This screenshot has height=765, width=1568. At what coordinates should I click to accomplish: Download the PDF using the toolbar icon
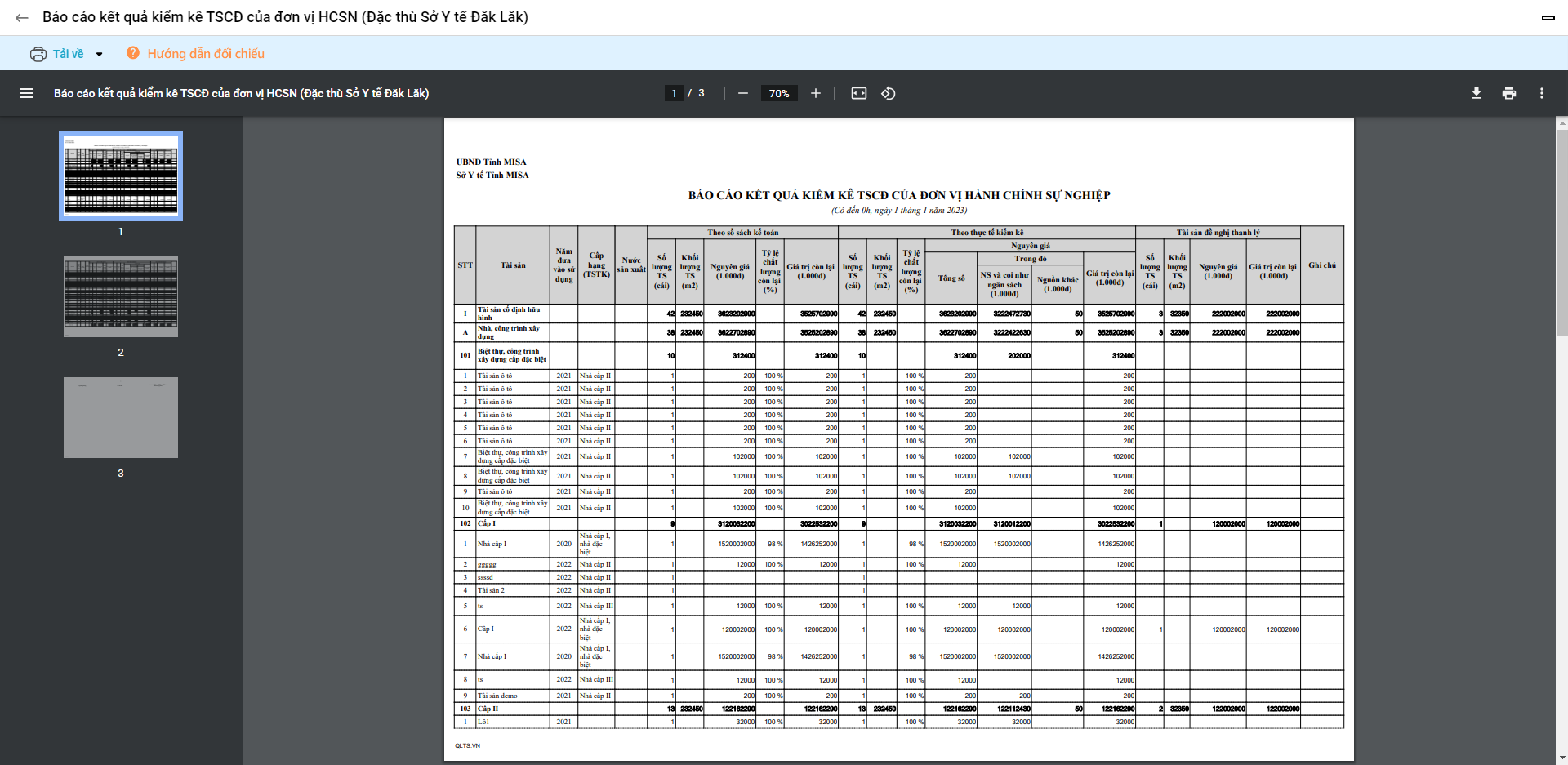coord(1477,93)
